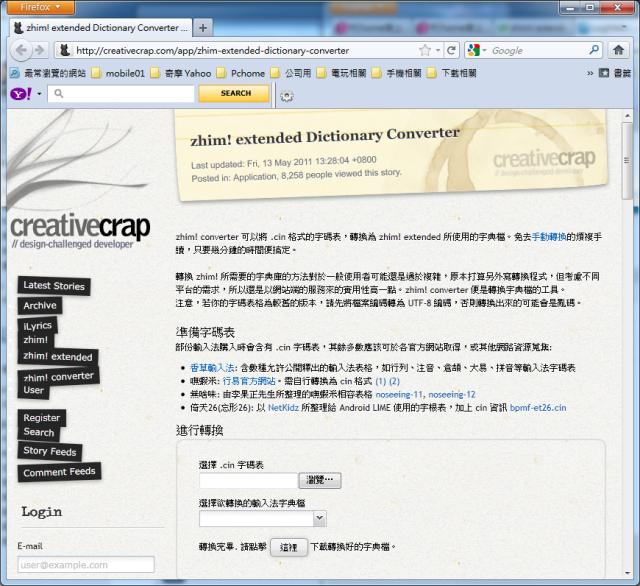Download the noseeing-12 table link
The width and height of the screenshot is (640, 586).
[452, 395]
